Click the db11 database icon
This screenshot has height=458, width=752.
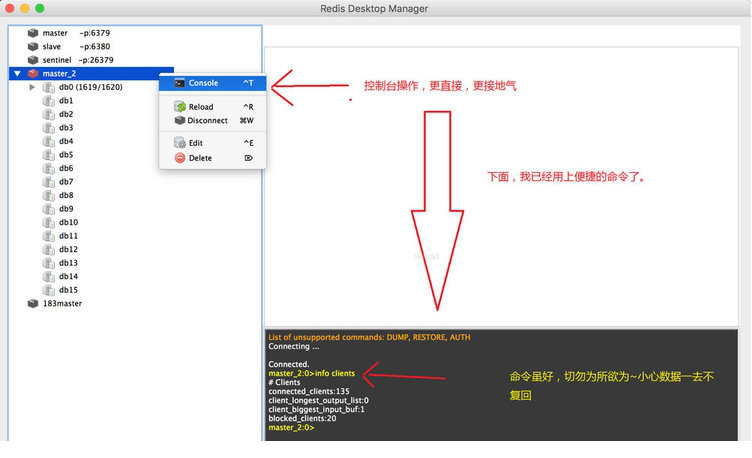click(48, 236)
